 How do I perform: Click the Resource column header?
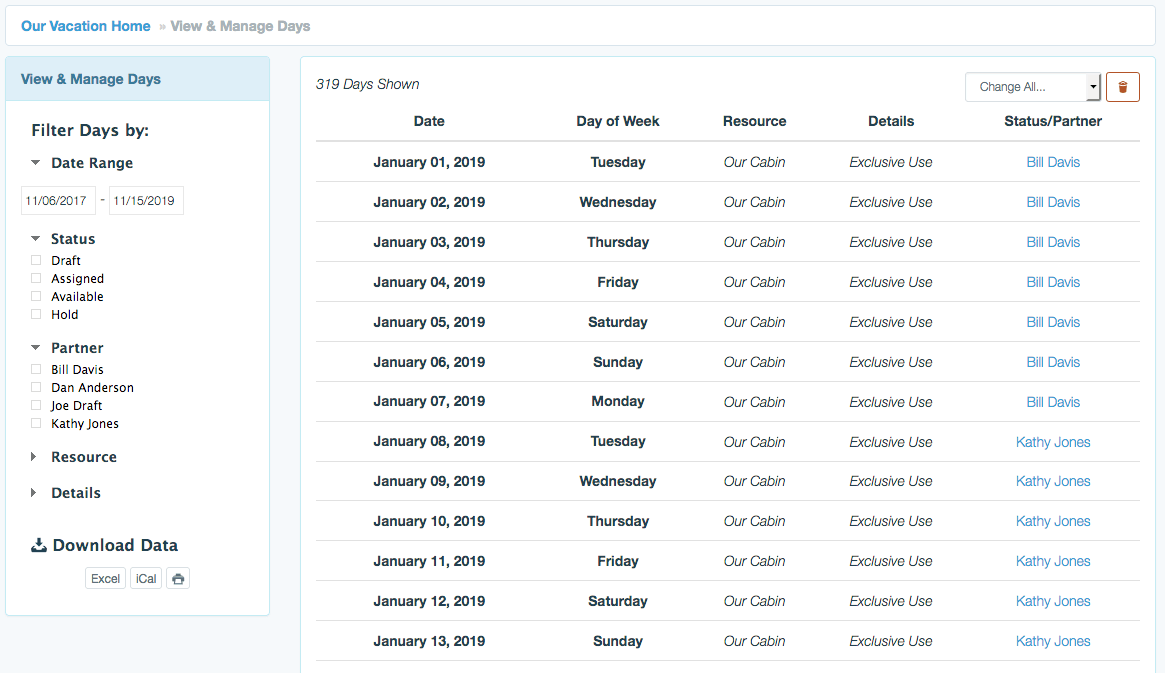(x=754, y=121)
